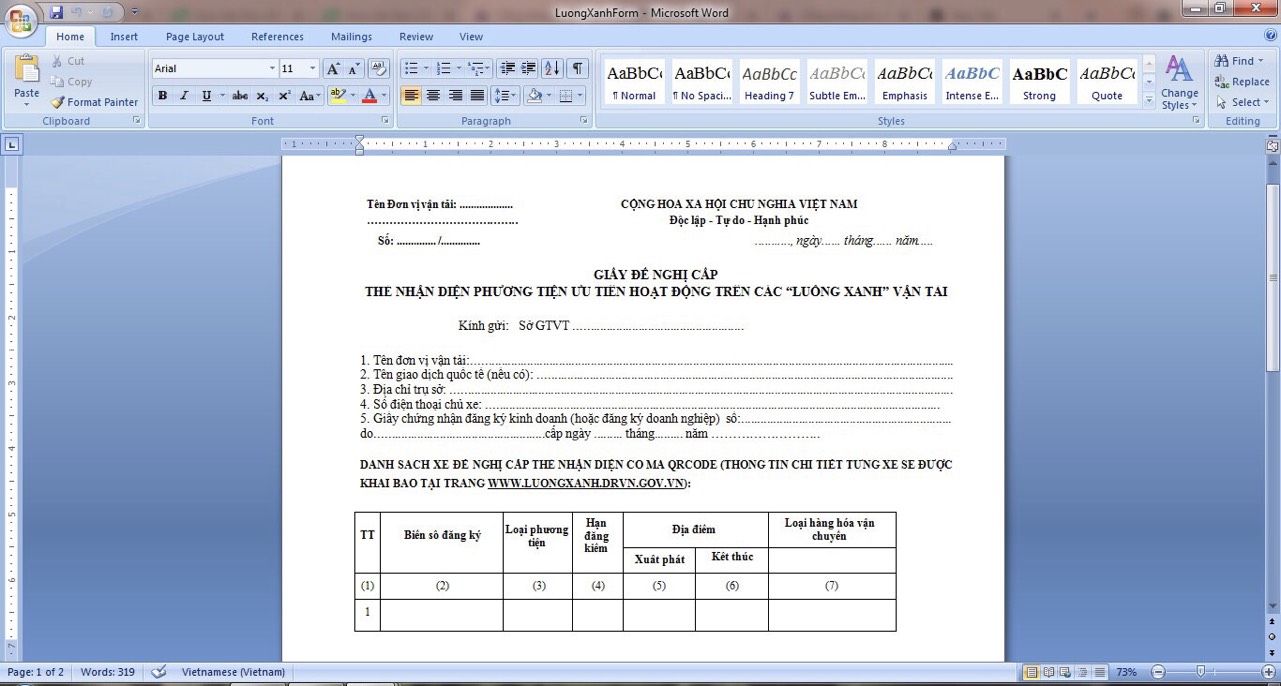The height and width of the screenshot is (686, 1281).
Task: Open the font name dropdown showing Arial
Action: point(272,69)
